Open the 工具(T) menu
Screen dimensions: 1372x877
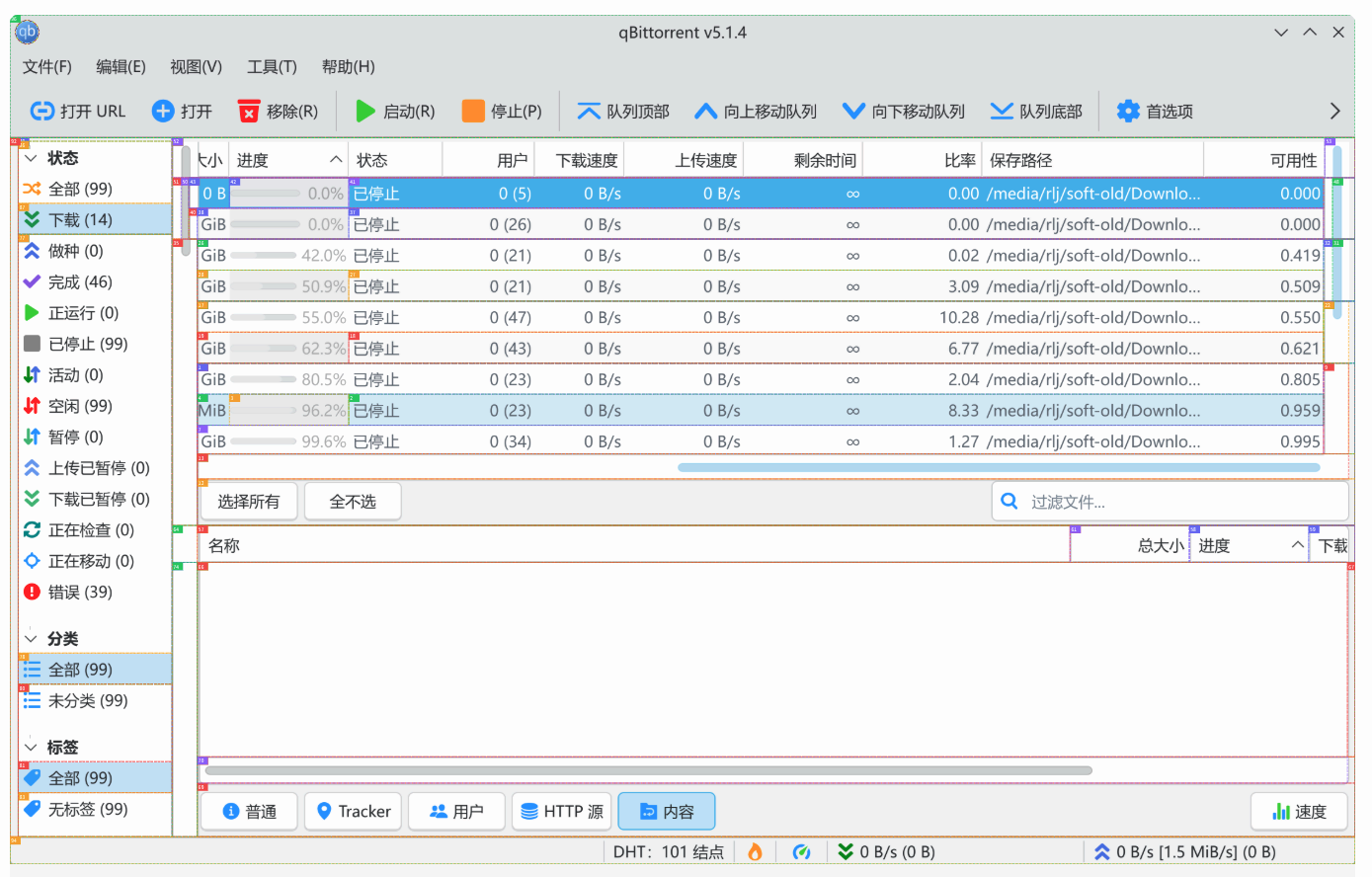click(272, 67)
